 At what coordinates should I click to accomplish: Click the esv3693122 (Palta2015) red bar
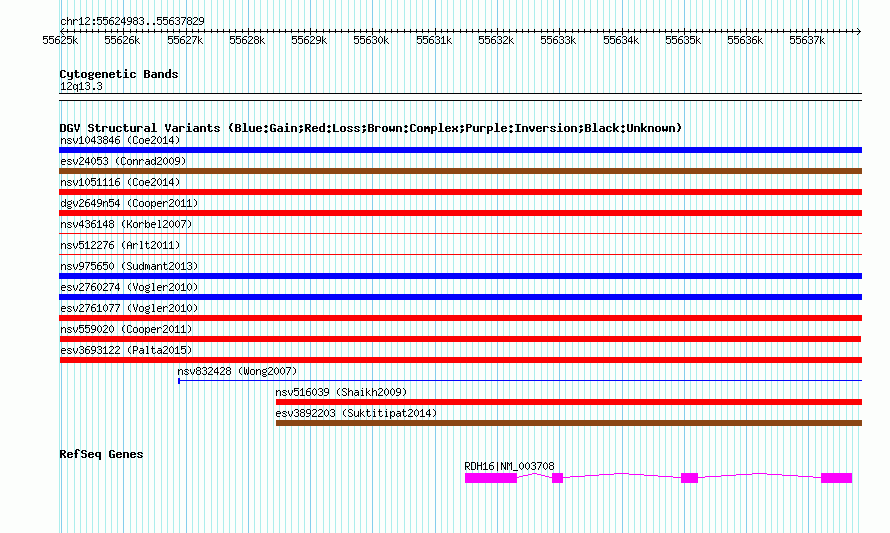click(460, 360)
